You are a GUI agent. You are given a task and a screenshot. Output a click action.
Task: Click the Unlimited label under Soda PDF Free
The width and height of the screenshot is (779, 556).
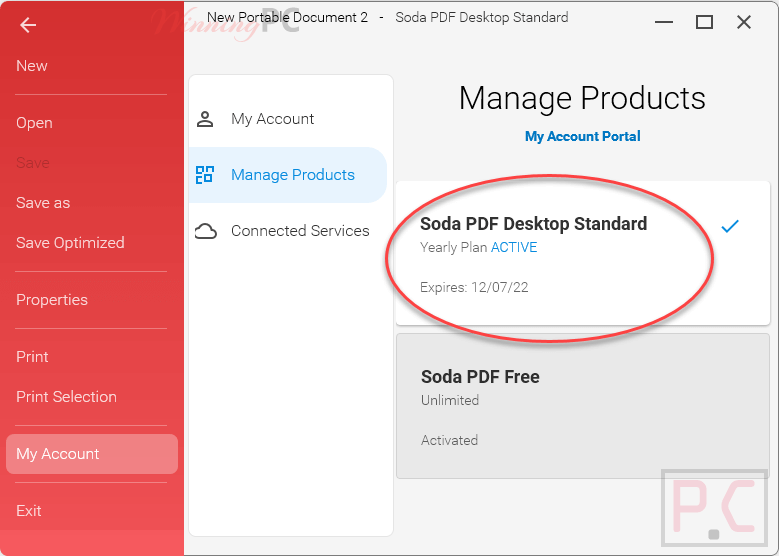coord(450,400)
